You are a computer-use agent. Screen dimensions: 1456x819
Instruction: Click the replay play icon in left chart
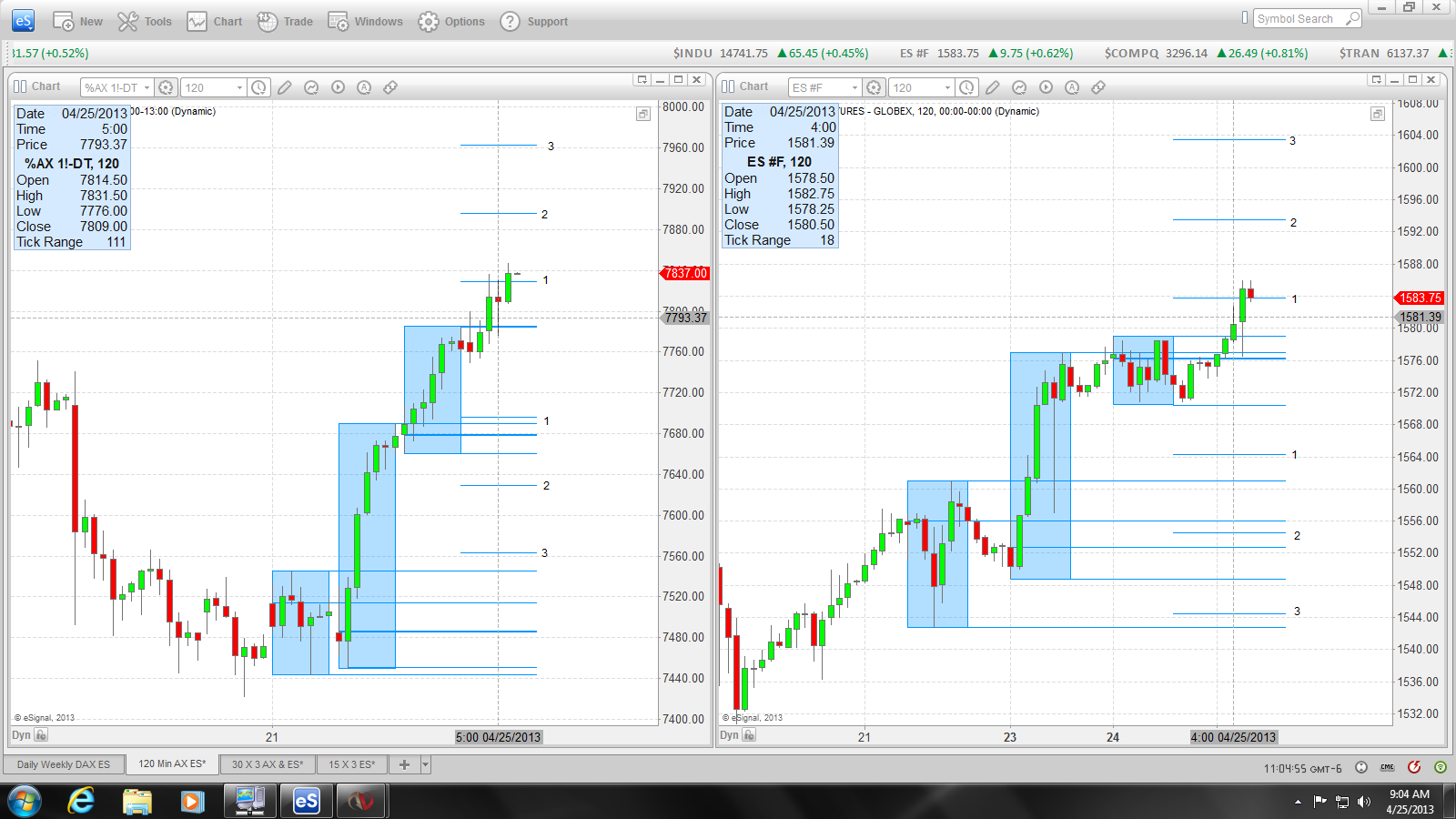pyautogui.click(x=338, y=87)
